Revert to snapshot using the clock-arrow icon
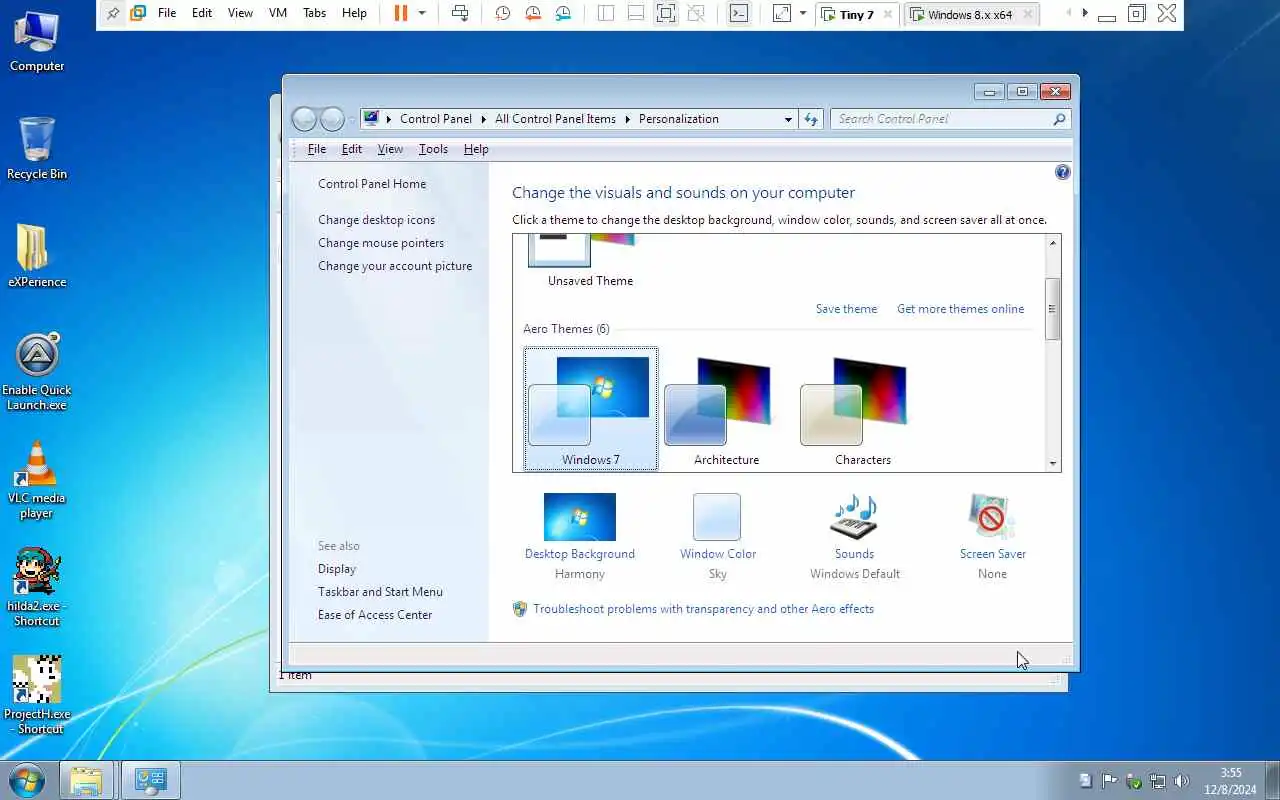 533,13
